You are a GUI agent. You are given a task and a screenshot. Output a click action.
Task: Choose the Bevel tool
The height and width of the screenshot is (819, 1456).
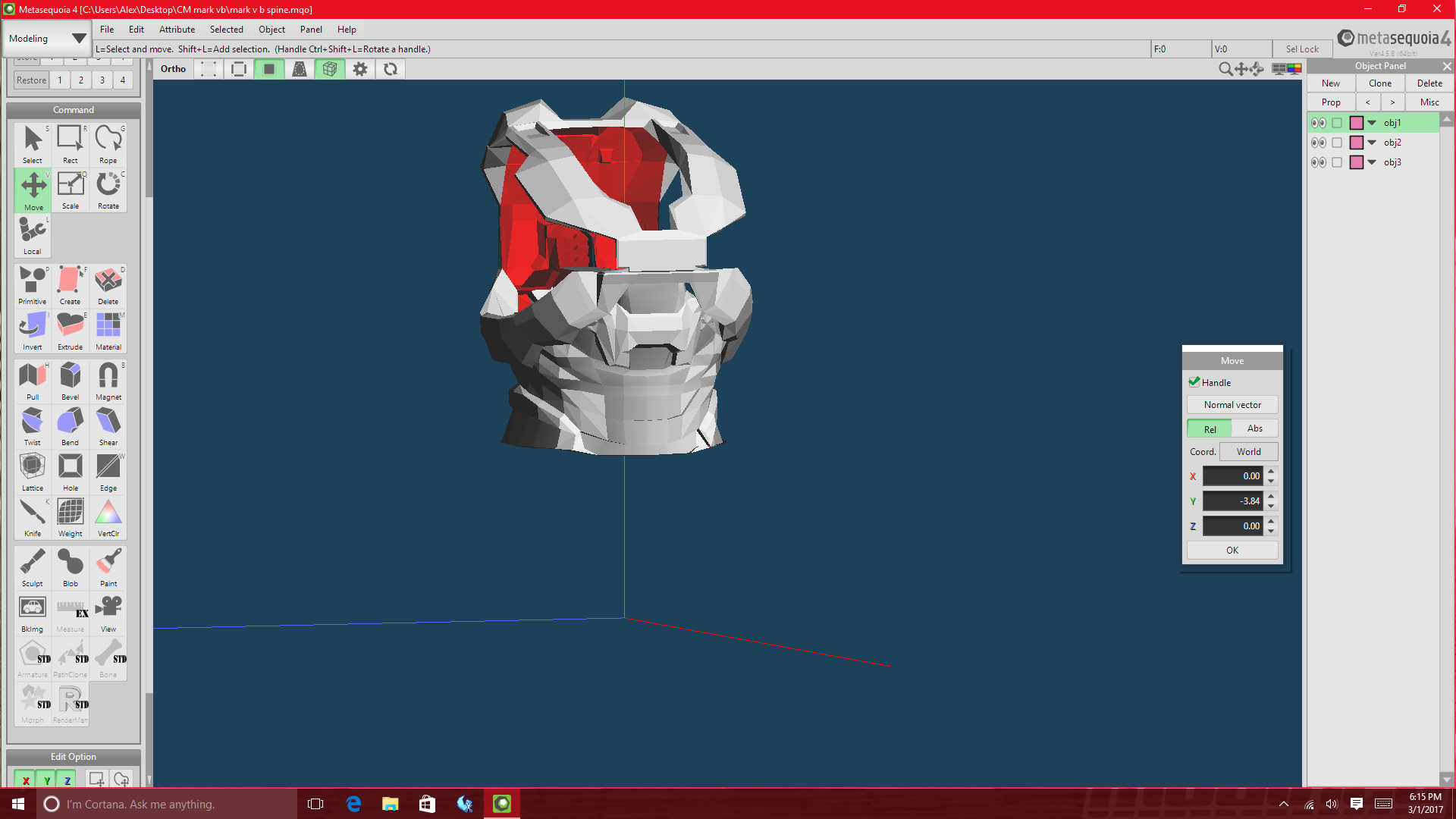71,381
